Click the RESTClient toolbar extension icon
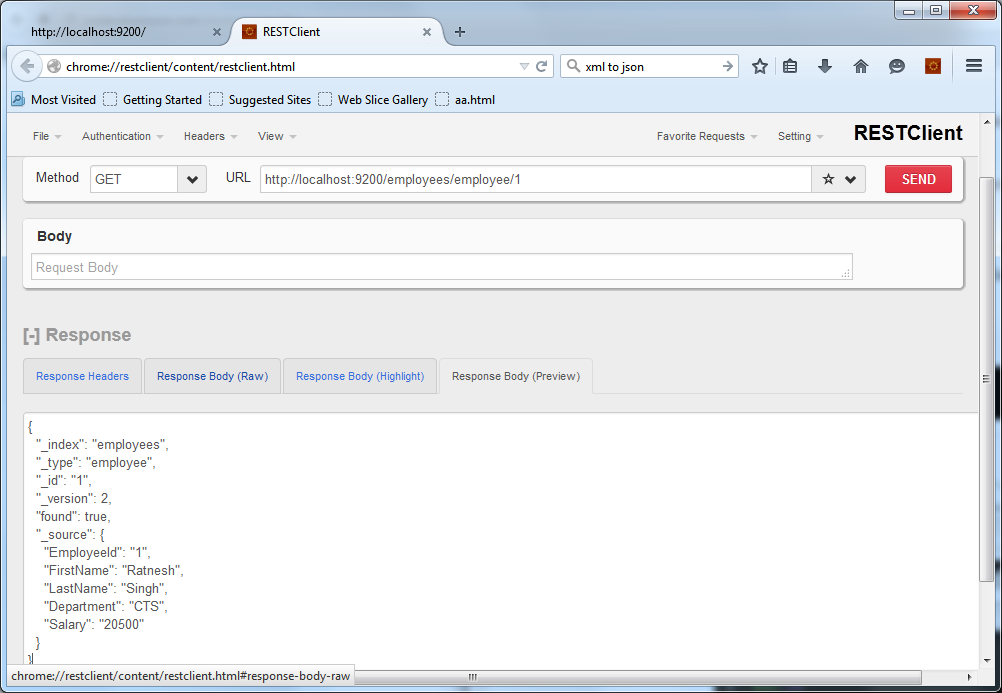This screenshot has height=693, width=1002. (933, 66)
